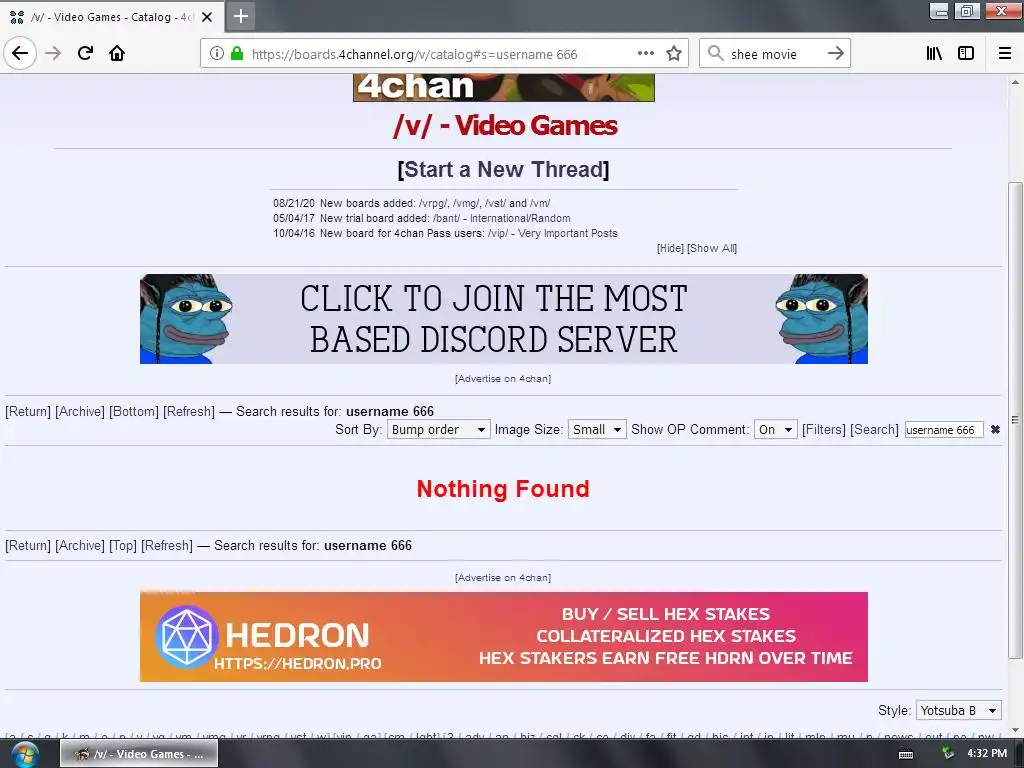Open the browser home page icon
This screenshot has width=1024, height=768.
117,53
